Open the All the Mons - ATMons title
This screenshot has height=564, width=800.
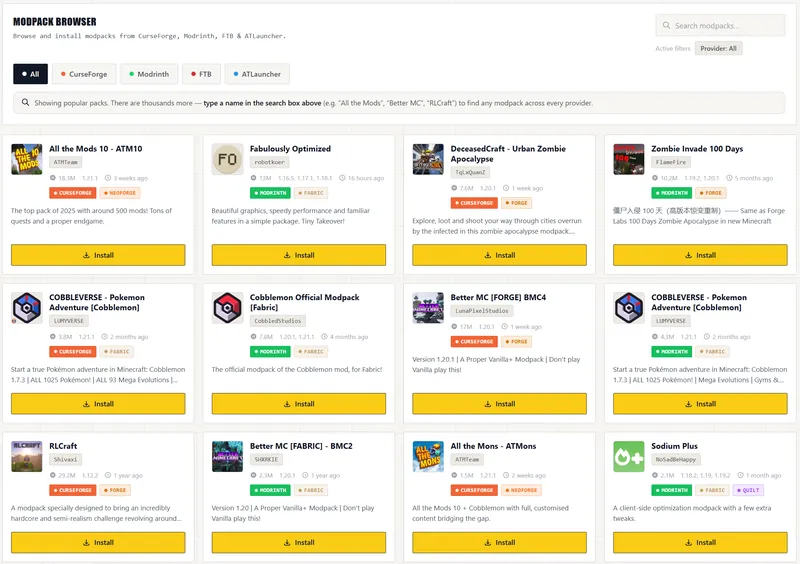click(x=493, y=446)
